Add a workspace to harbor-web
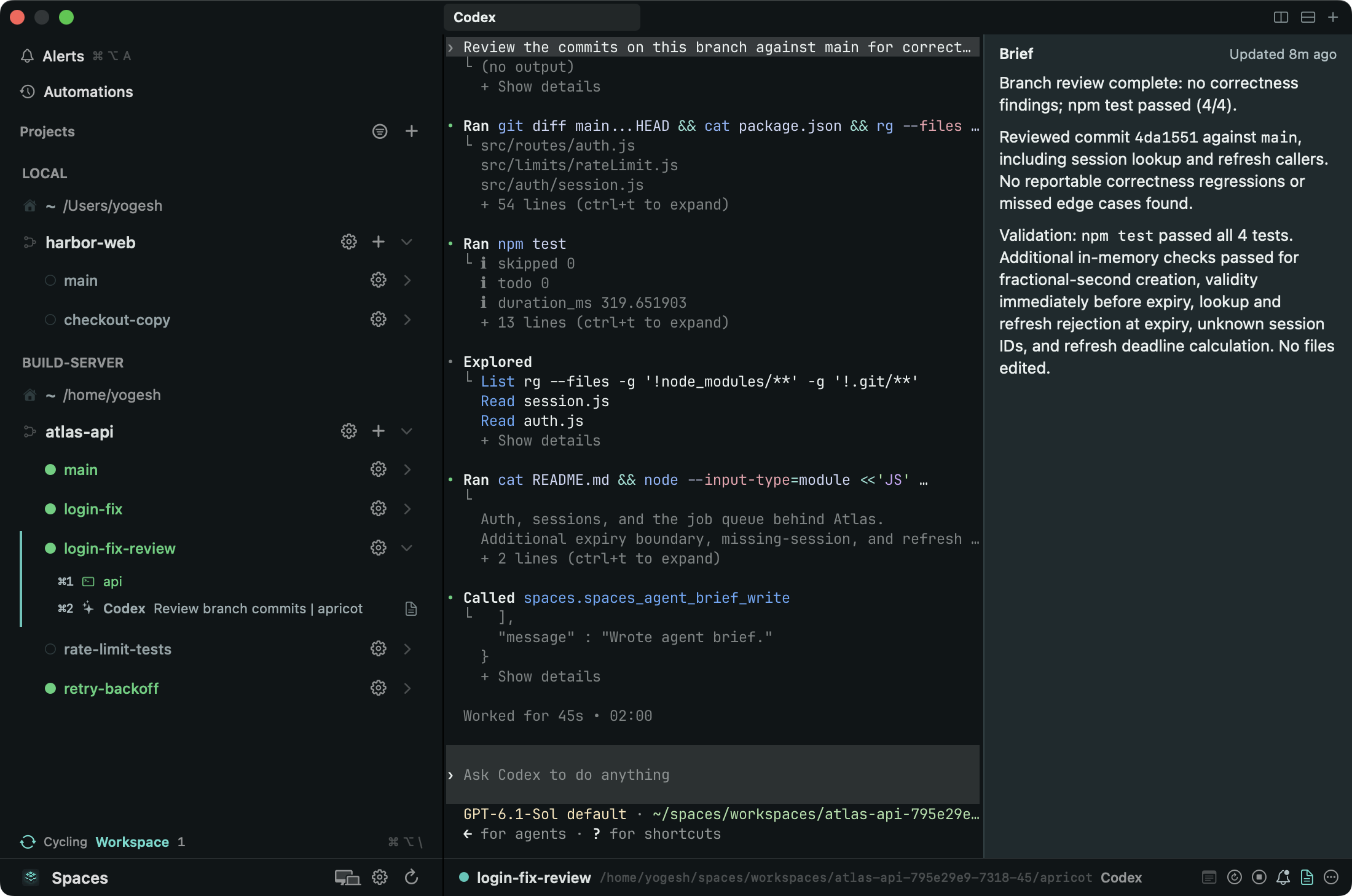Image resolution: width=1352 pixels, height=896 pixels. [379, 242]
